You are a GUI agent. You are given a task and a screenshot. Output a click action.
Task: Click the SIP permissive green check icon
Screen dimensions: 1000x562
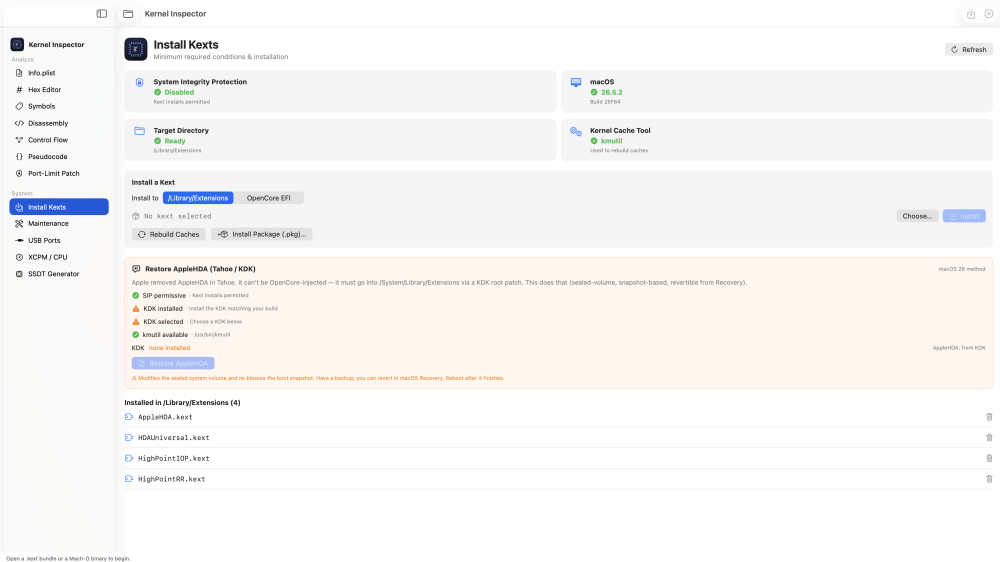pos(136,295)
